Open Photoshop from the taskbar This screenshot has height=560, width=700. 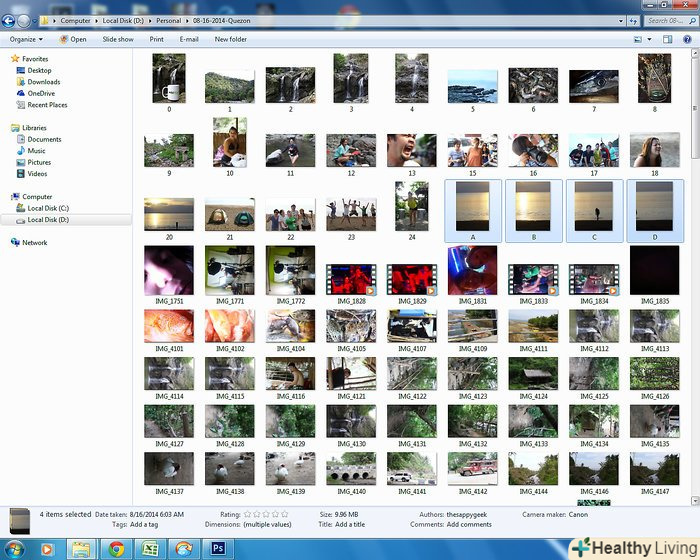[218, 549]
